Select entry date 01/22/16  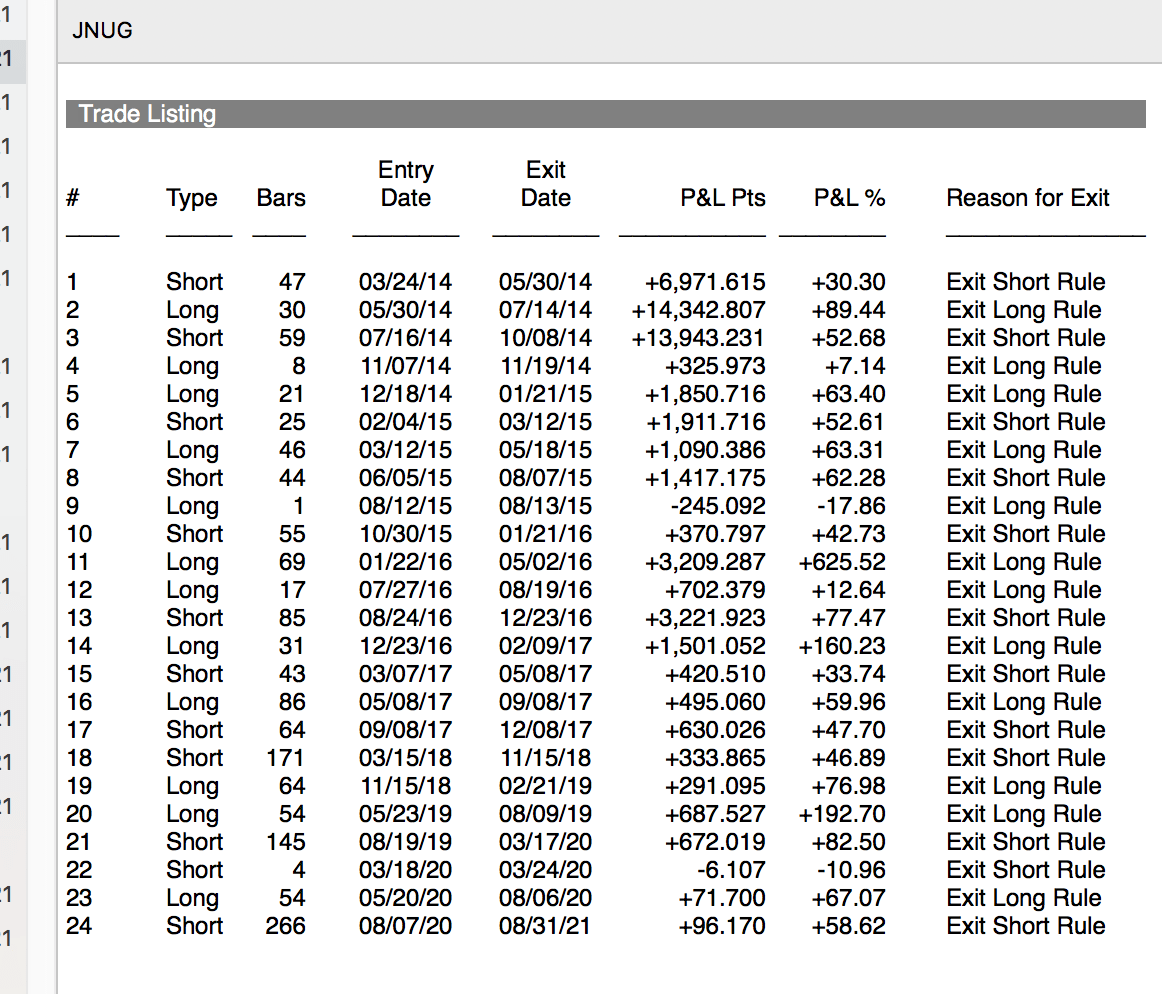pos(405,562)
